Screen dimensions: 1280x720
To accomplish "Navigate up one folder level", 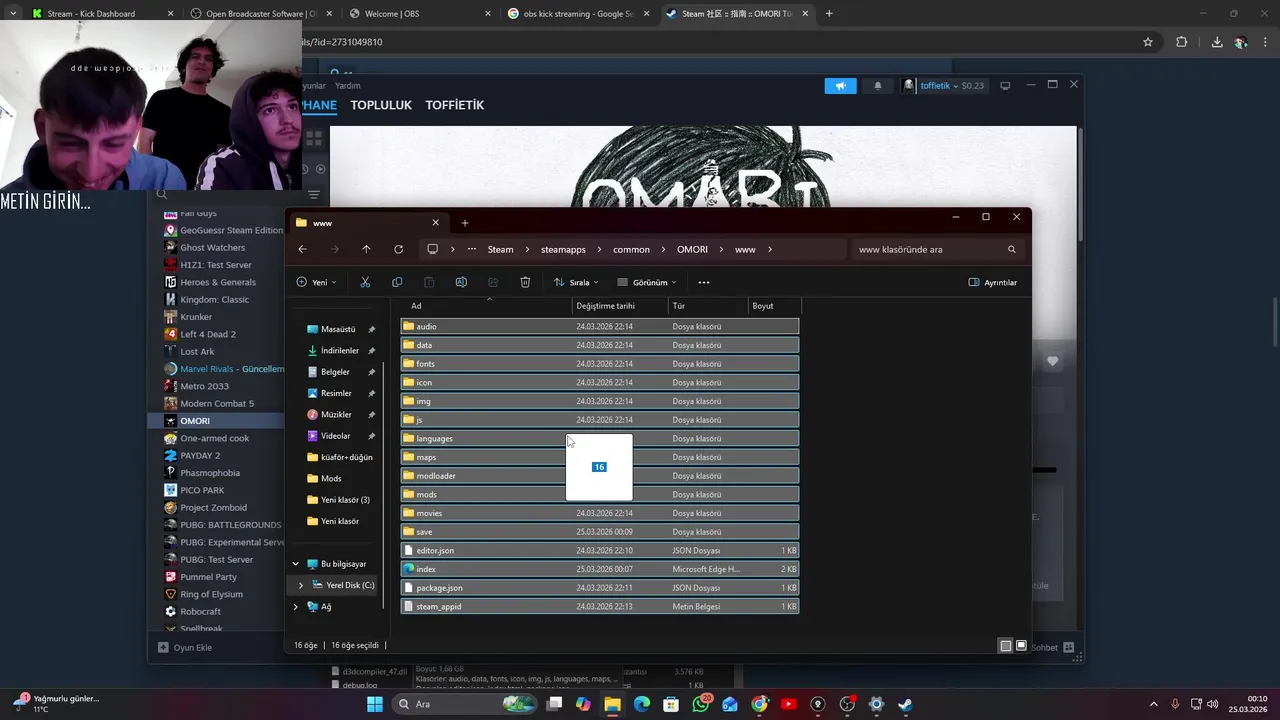I will 366,249.
